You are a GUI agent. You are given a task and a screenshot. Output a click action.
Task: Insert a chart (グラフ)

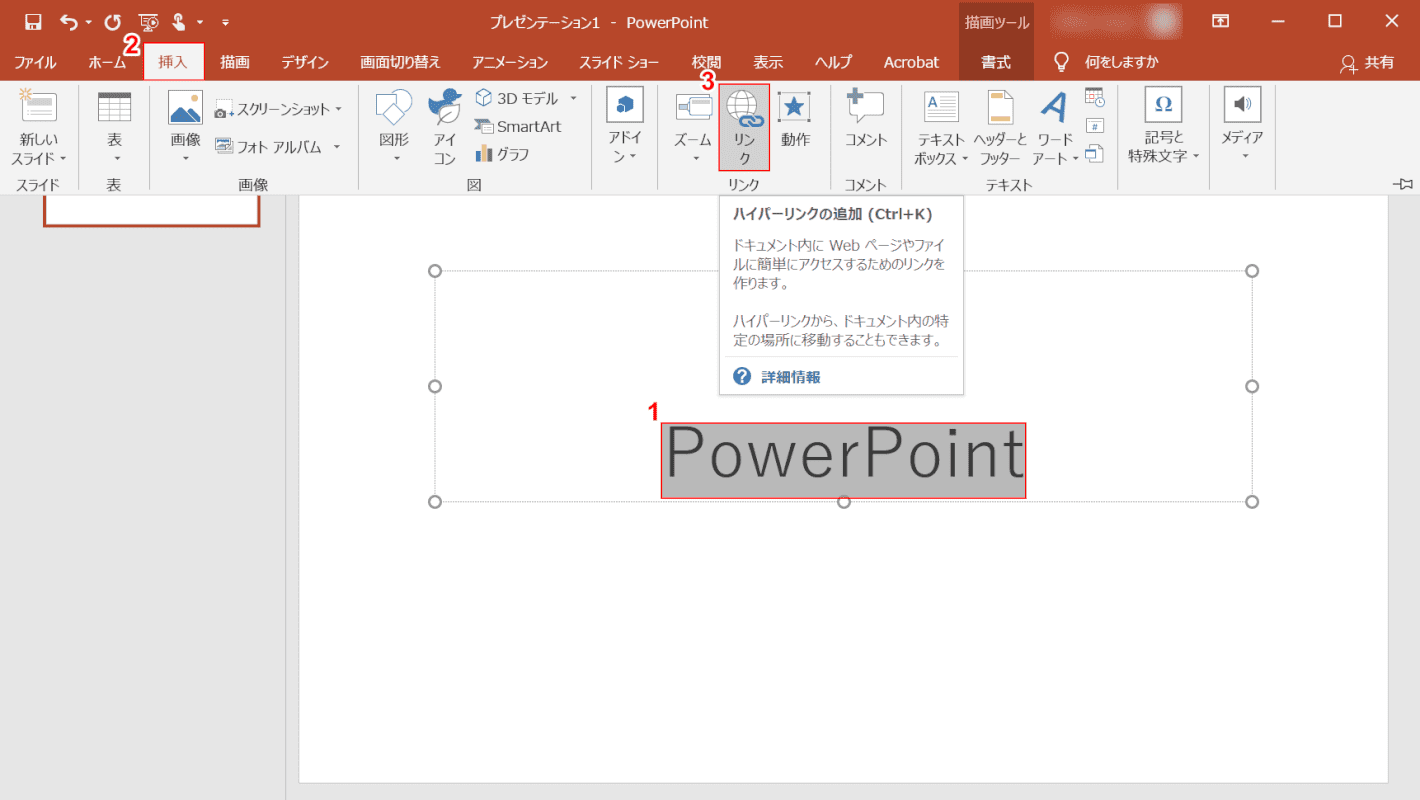(503, 154)
